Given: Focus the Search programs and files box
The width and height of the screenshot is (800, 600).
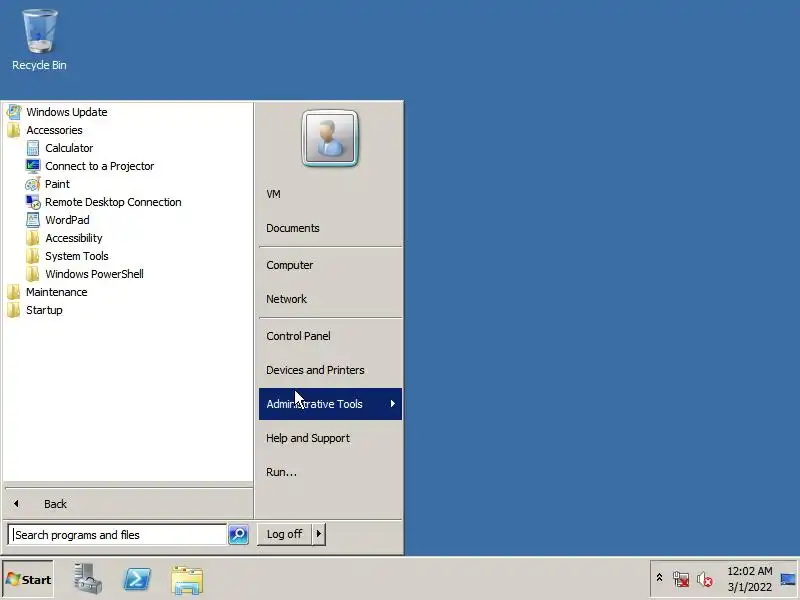Looking at the screenshot, I should (117, 535).
